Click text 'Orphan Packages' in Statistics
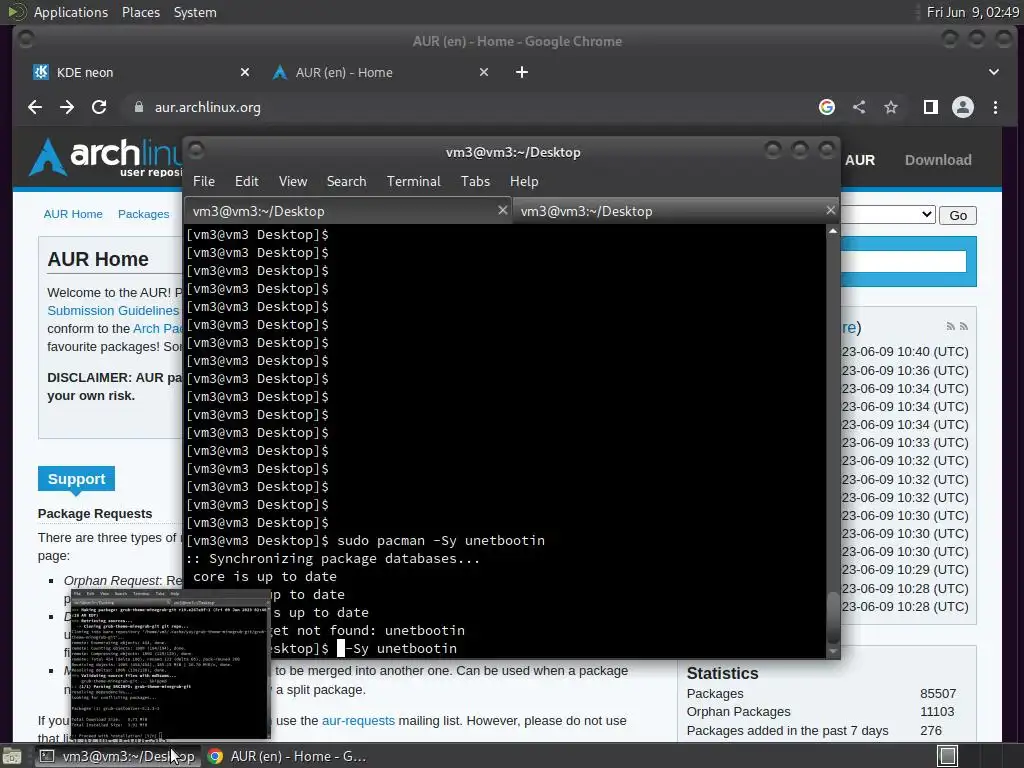The width and height of the screenshot is (1024, 768). coord(738,712)
